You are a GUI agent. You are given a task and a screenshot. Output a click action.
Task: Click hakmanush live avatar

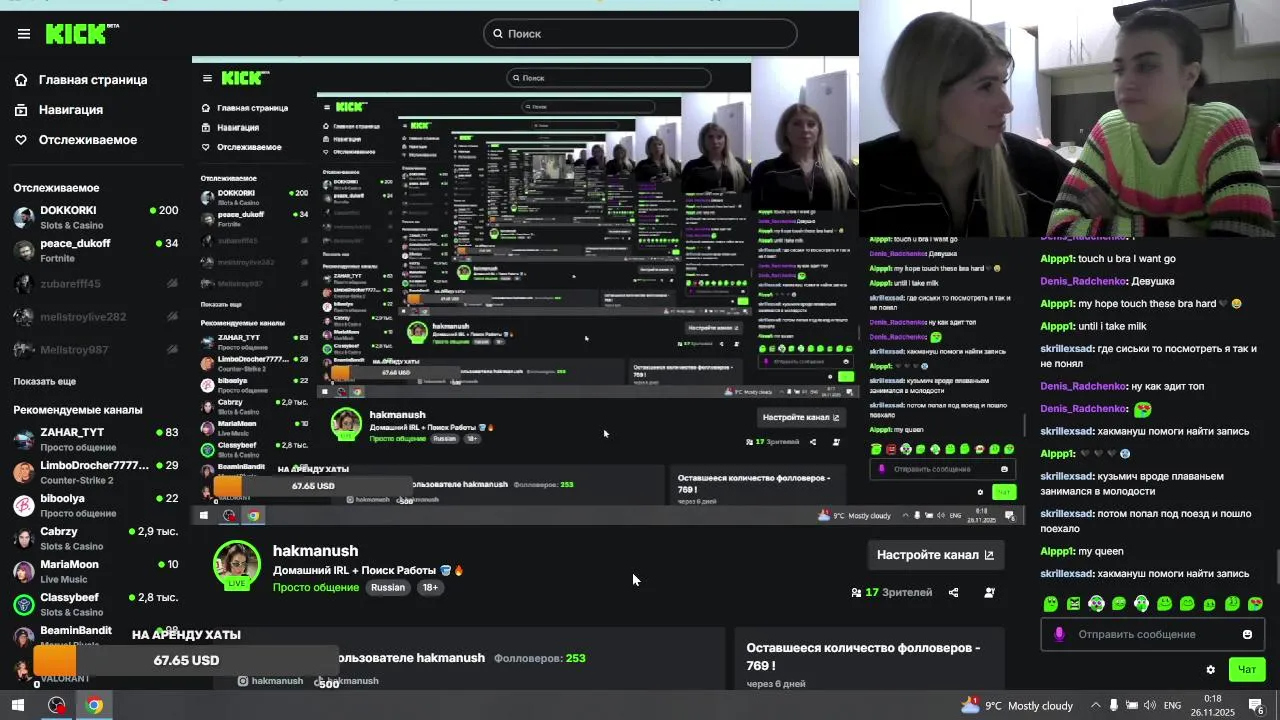pos(237,565)
